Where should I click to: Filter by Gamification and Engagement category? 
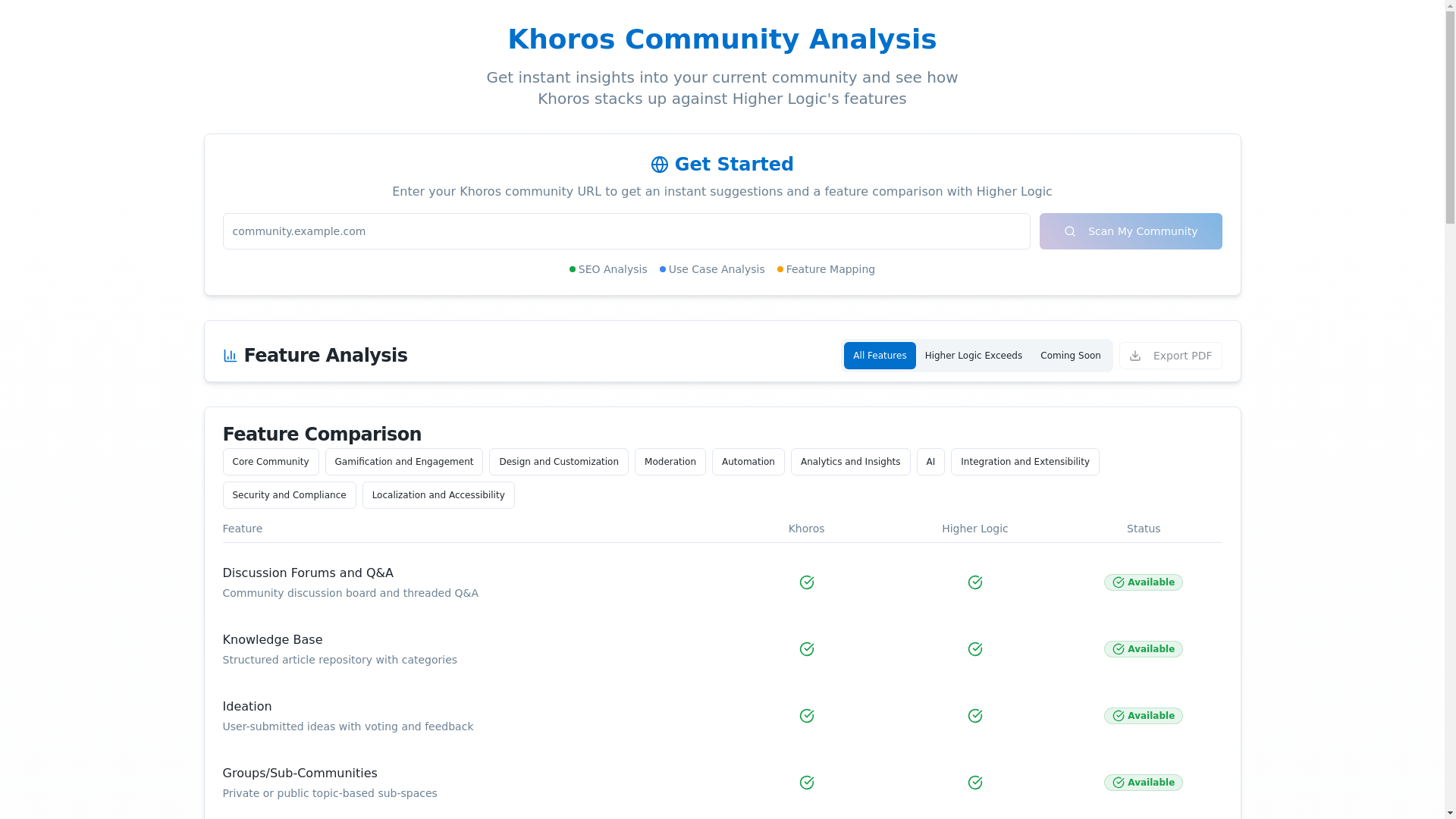pos(404,462)
